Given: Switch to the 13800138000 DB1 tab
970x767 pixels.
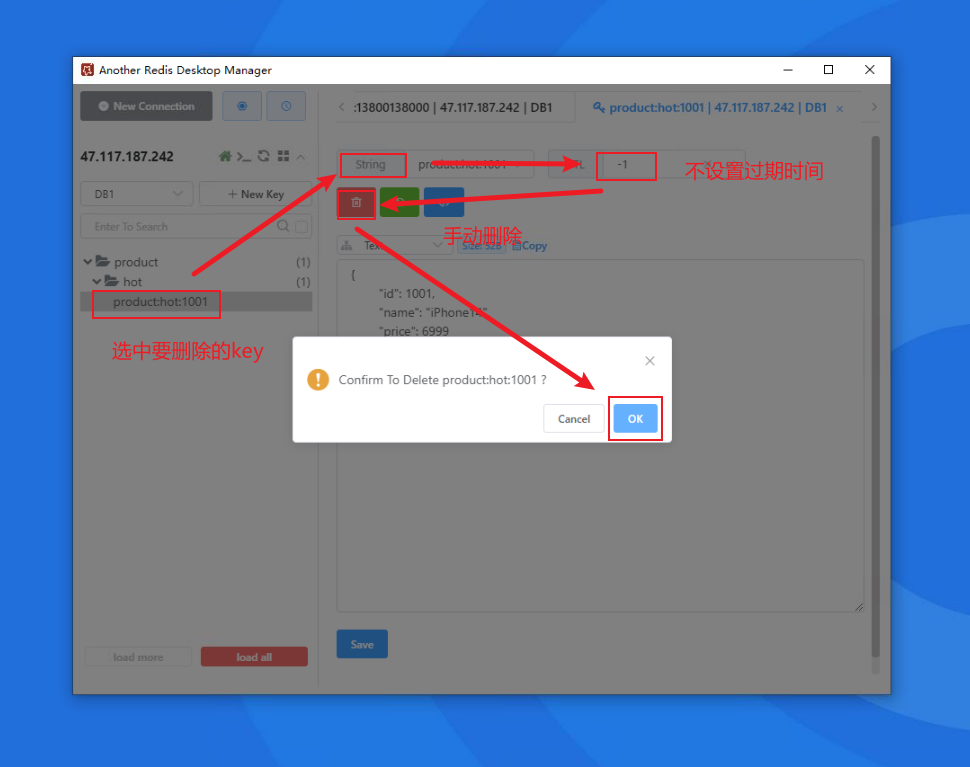Looking at the screenshot, I should (x=453, y=108).
